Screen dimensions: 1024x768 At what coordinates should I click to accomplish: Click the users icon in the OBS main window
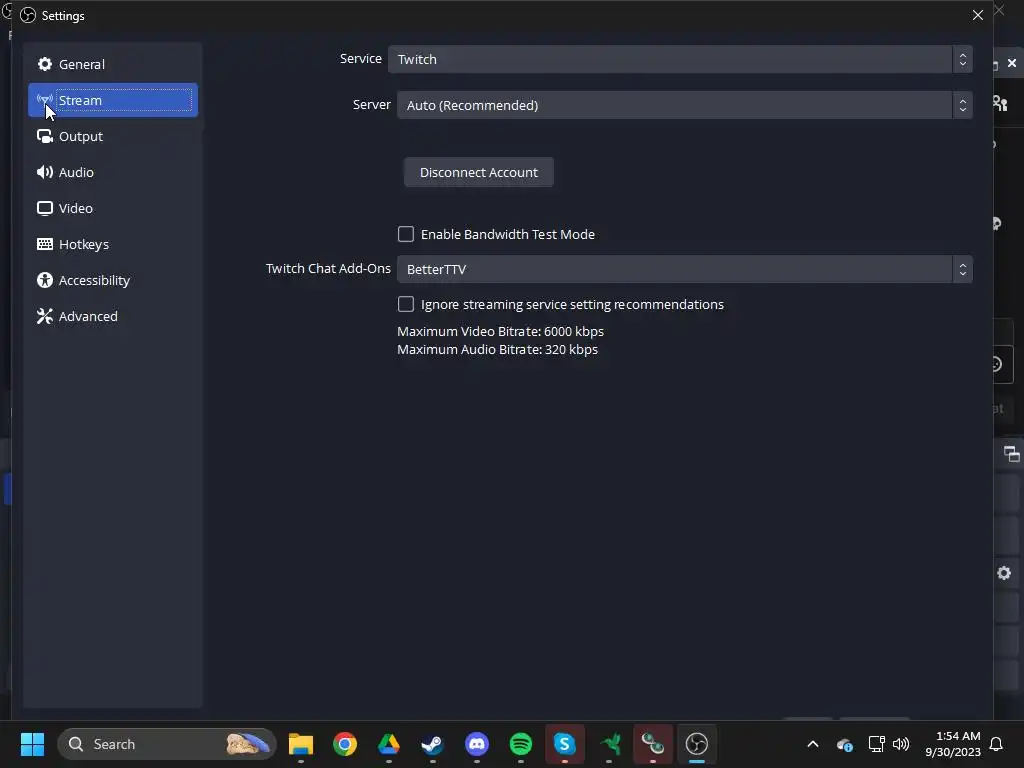tap(1000, 103)
